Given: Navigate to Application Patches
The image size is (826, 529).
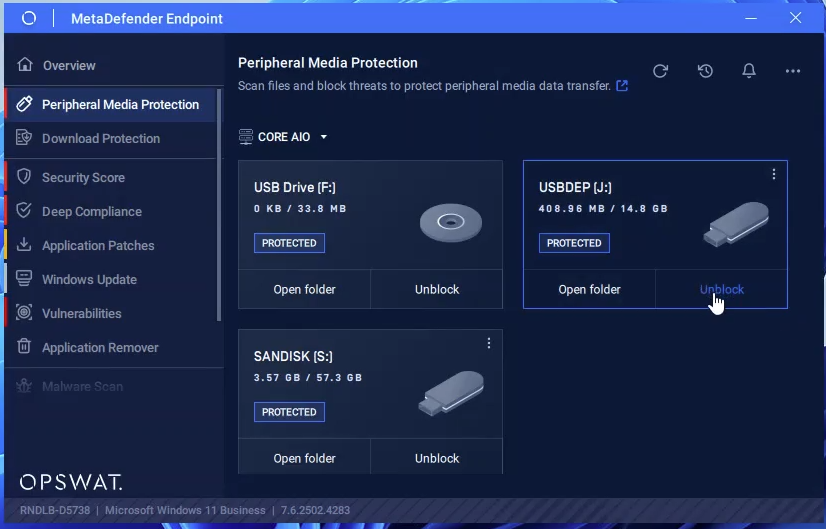Looking at the screenshot, I should point(111,246).
